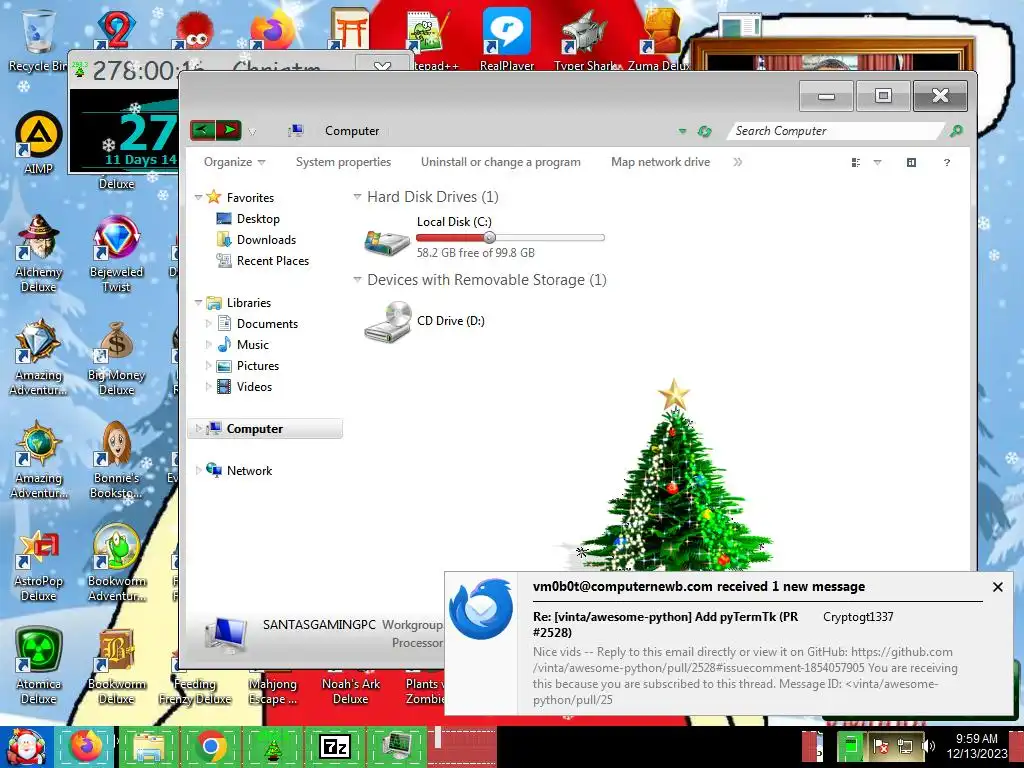Open the Recycle Bin desktop icon
This screenshot has height=768, width=1024.
point(37,40)
